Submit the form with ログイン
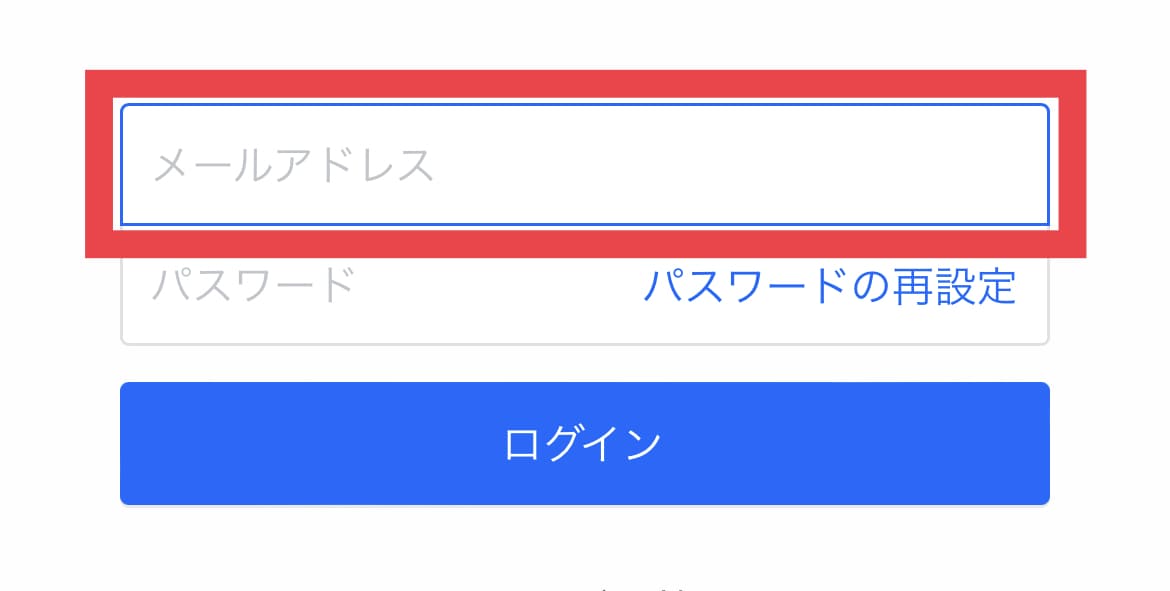 585,443
